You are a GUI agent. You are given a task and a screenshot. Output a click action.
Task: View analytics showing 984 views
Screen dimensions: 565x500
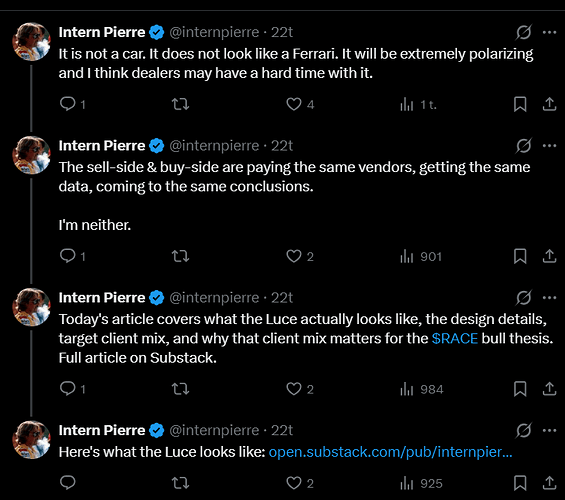[421, 389]
